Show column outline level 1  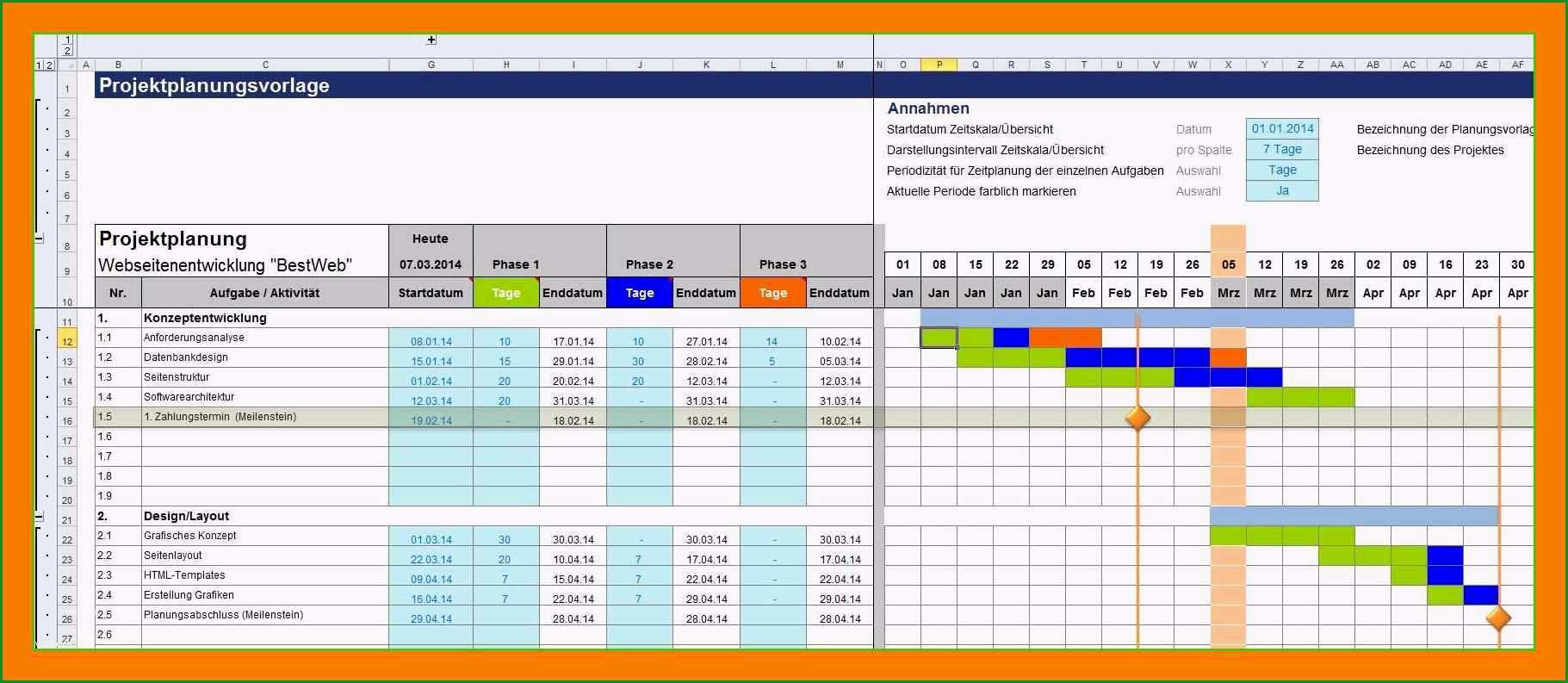(x=67, y=40)
